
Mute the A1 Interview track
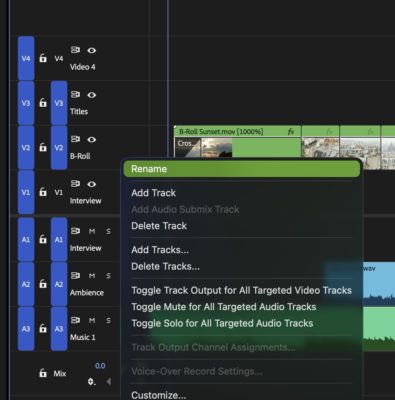(92, 231)
